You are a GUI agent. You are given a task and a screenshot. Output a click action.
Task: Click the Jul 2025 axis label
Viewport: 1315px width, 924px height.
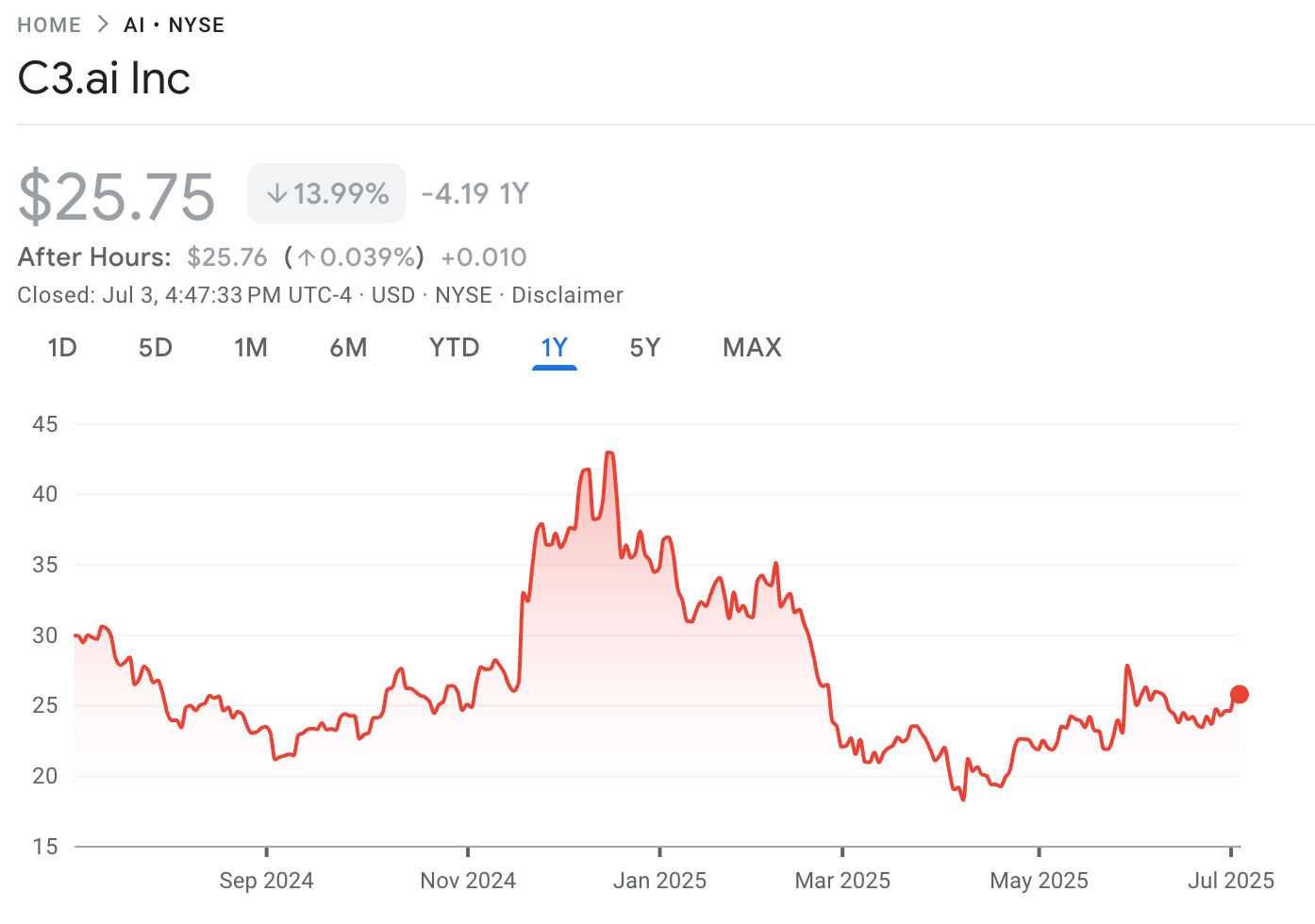click(1231, 881)
